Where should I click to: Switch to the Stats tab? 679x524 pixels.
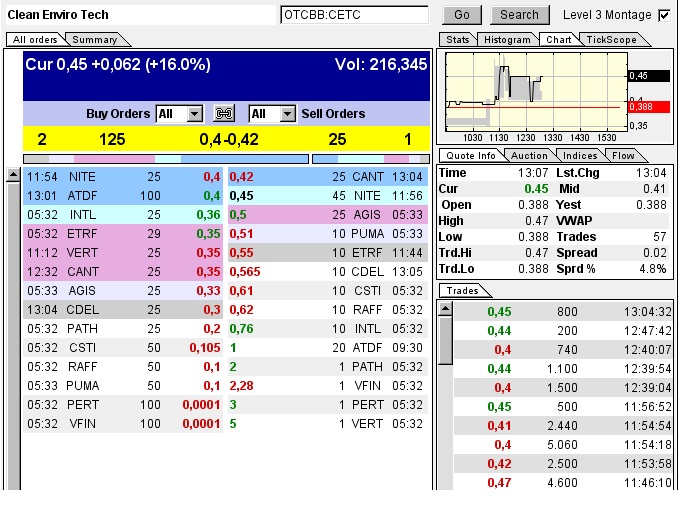(457, 39)
